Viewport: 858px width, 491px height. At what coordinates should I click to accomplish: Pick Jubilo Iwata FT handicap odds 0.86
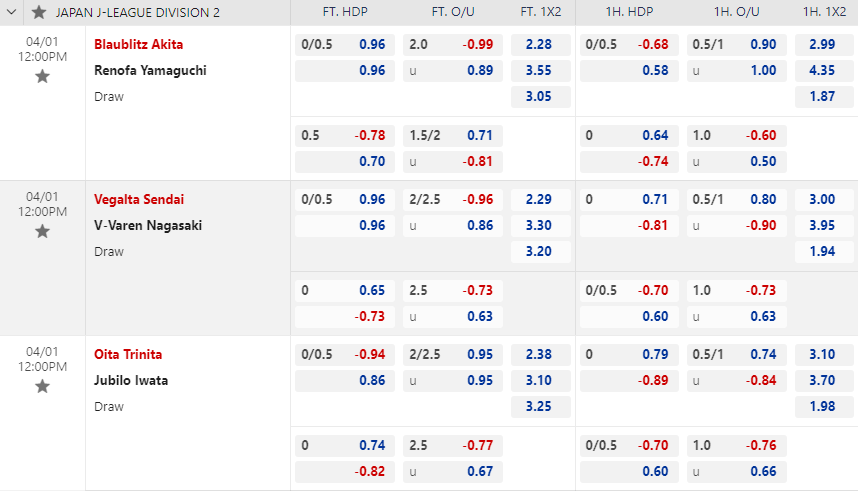[x=345, y=380]
